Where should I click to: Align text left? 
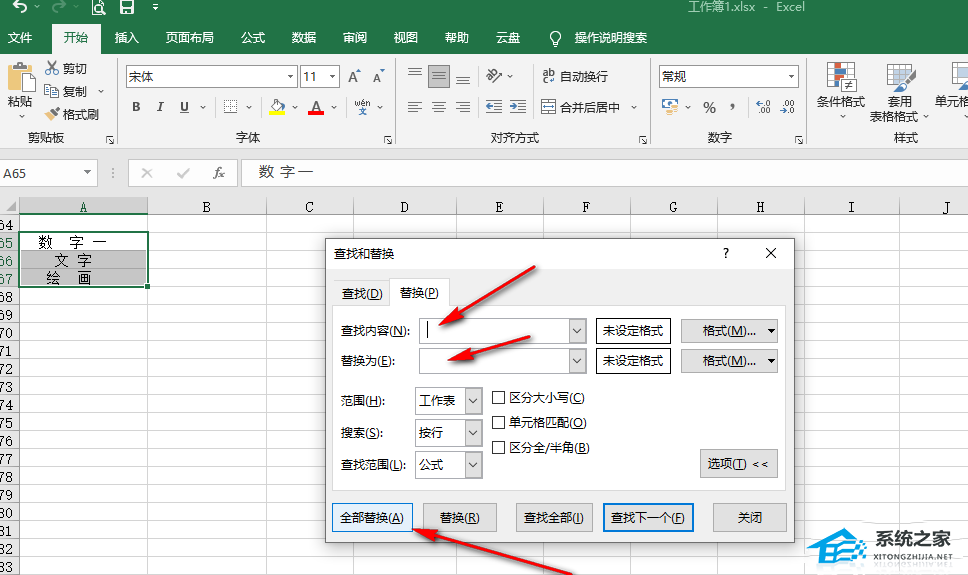point(415,107)
